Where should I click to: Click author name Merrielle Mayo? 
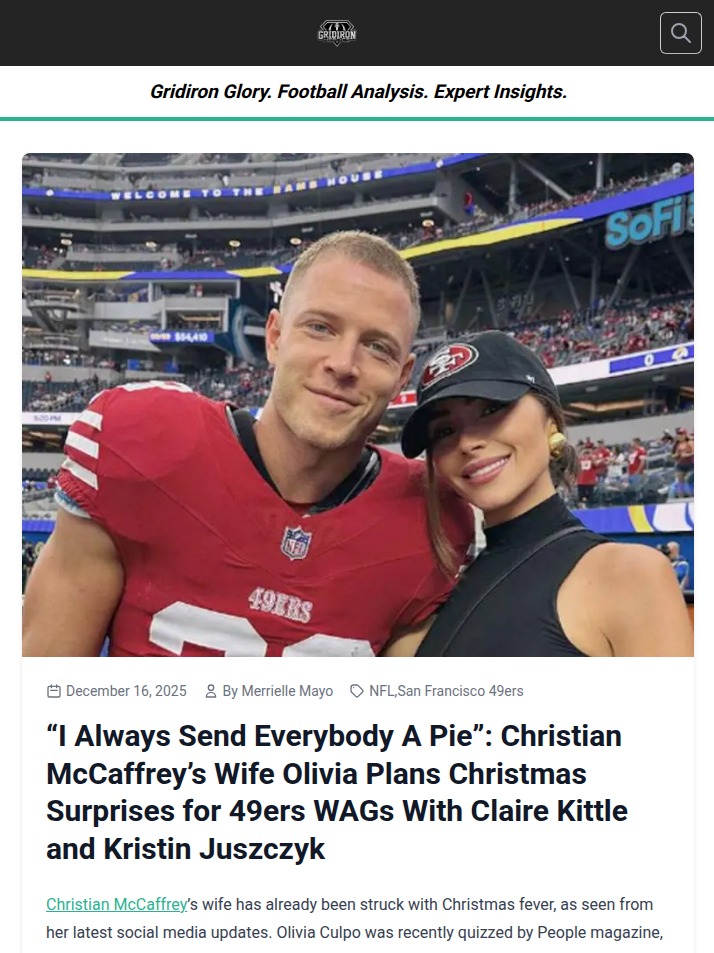tap(288, 691)
